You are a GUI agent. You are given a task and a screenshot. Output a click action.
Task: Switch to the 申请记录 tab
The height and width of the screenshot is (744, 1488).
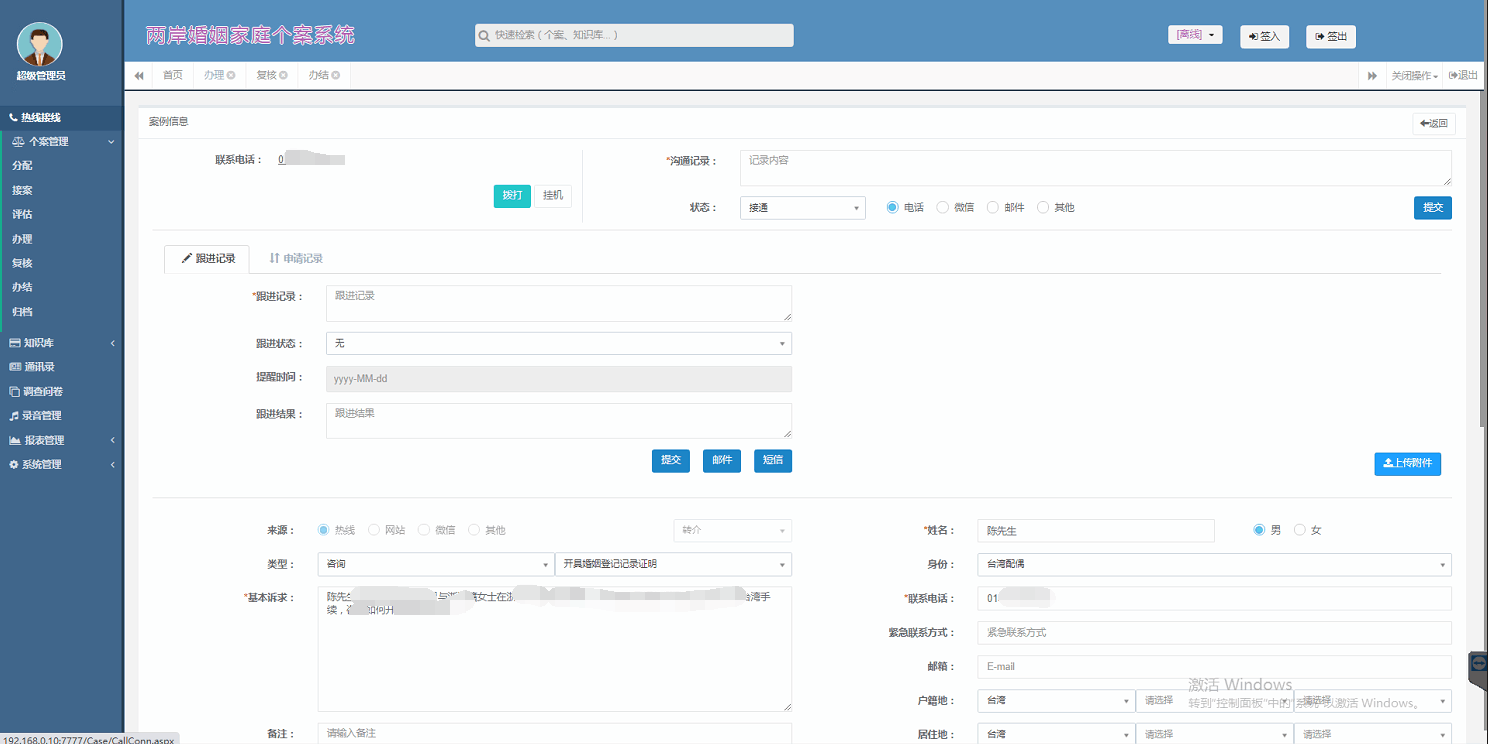click(296, 259)
